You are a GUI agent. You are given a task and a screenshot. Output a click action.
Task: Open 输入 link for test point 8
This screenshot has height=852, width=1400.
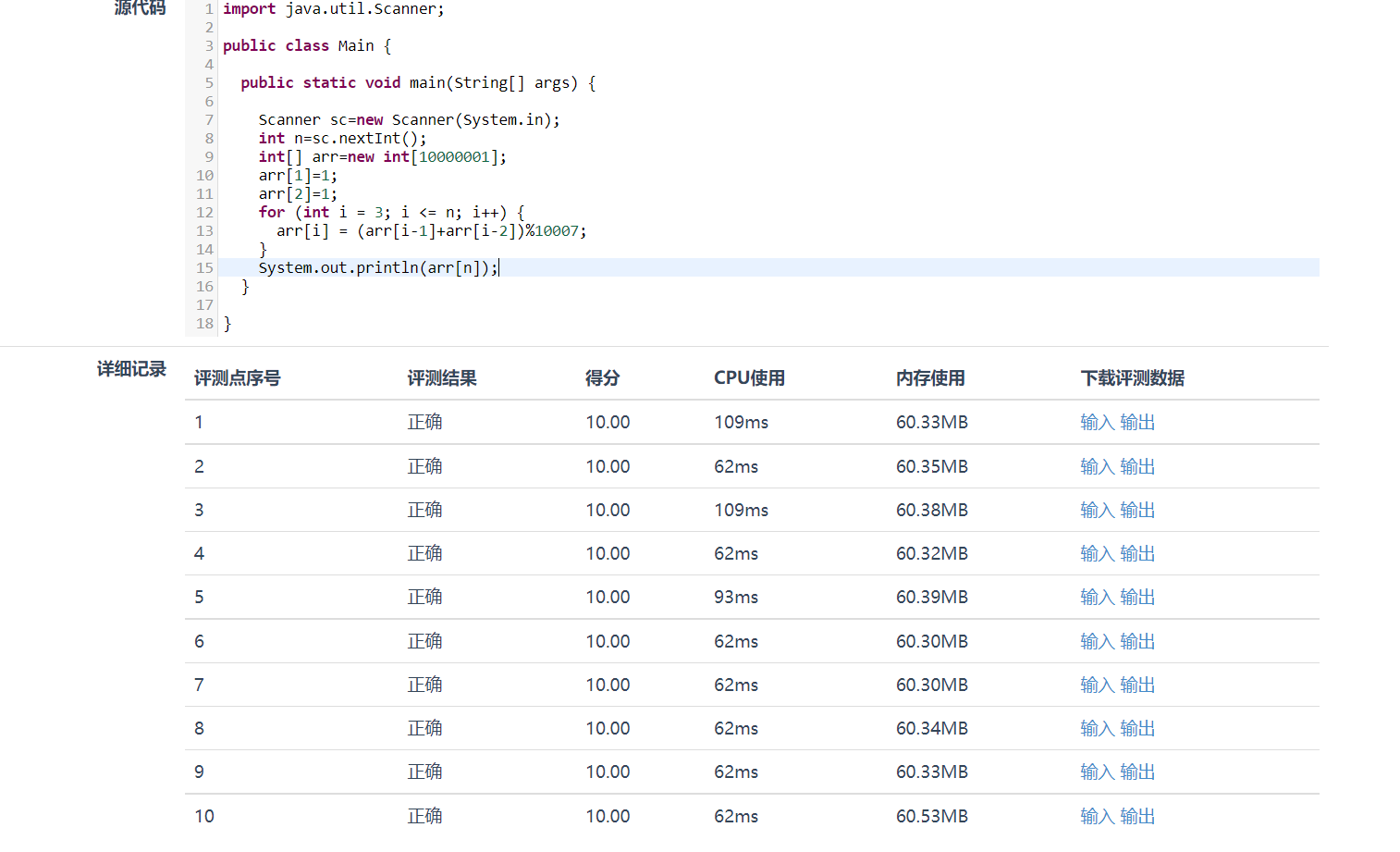1097,729
